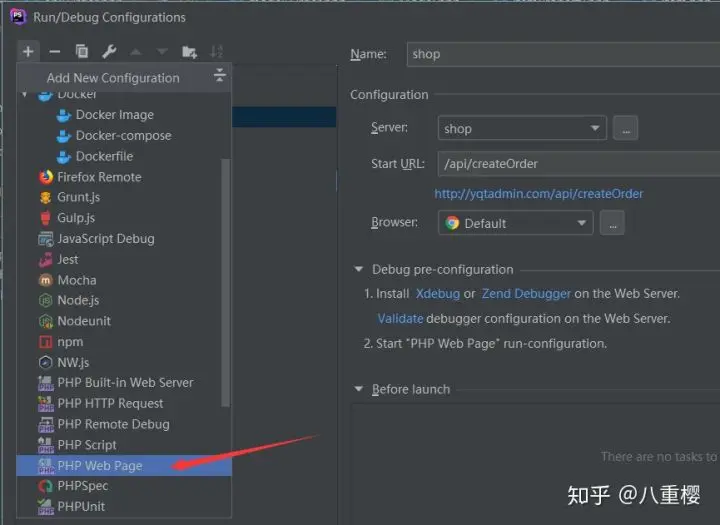Screen dimensions: 720x525
Task: Open the Browser dropdown showing Default
Action: pos(515,223)
